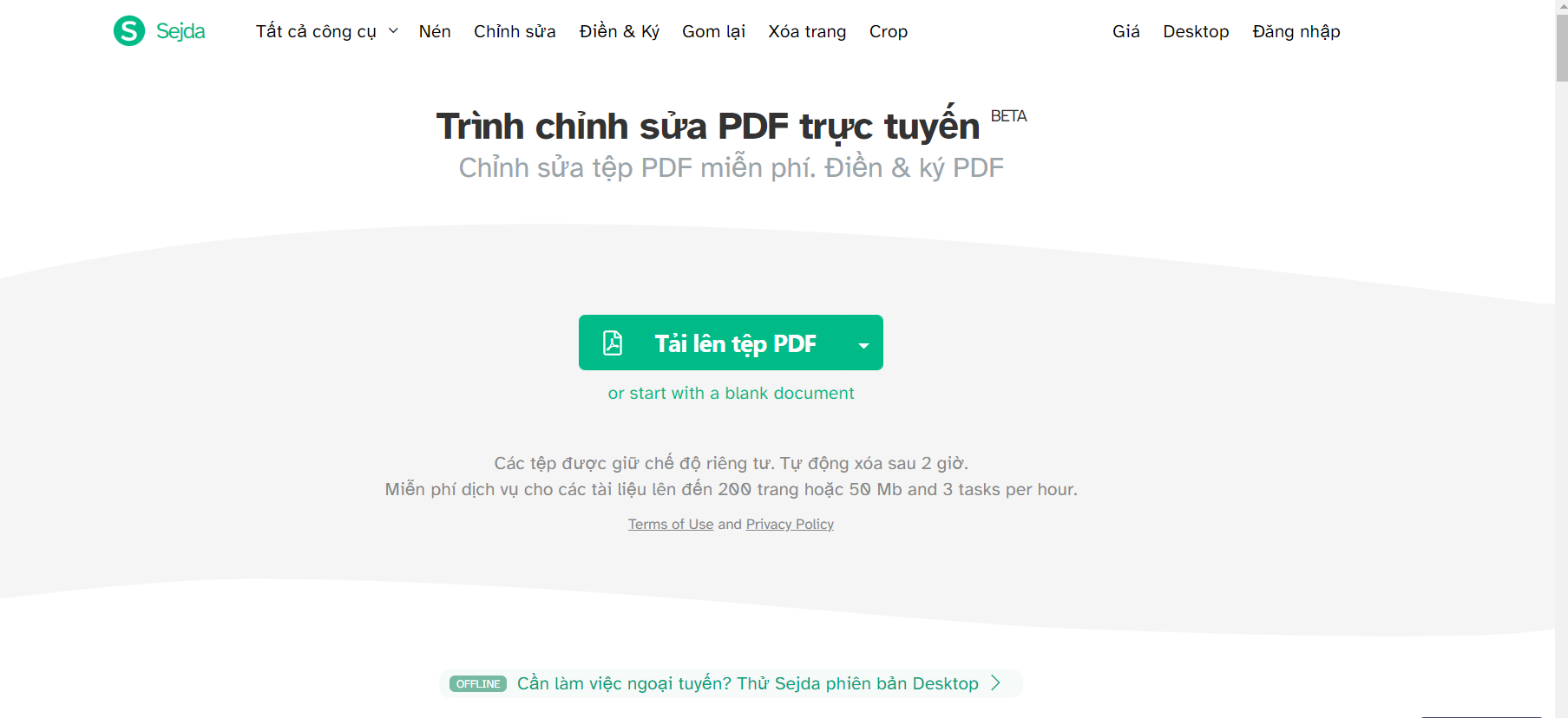The width and height of the screenshot is (1568, 718).
Task: Click the heading Trình chỉnh sửa PDF trực tuyến
Action: click(708, 126)
